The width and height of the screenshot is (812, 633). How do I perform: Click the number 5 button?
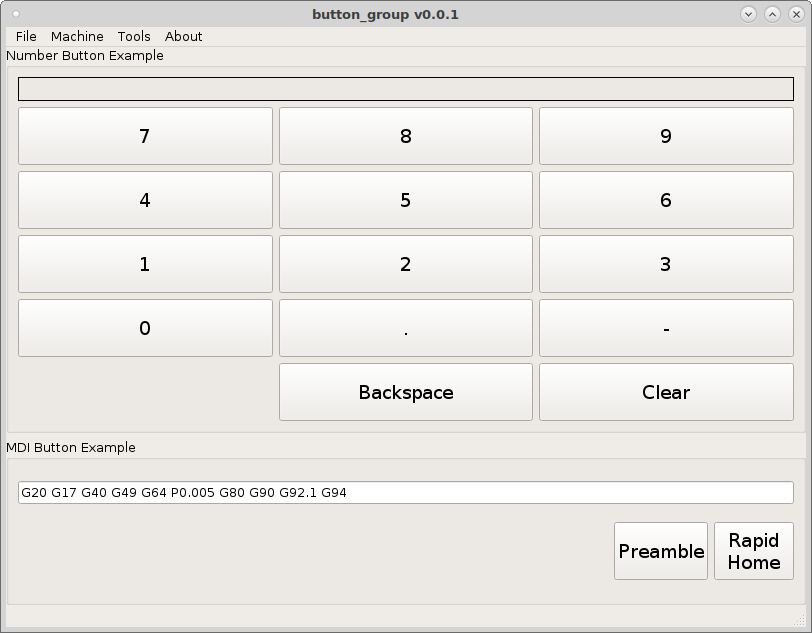(405, 200)
